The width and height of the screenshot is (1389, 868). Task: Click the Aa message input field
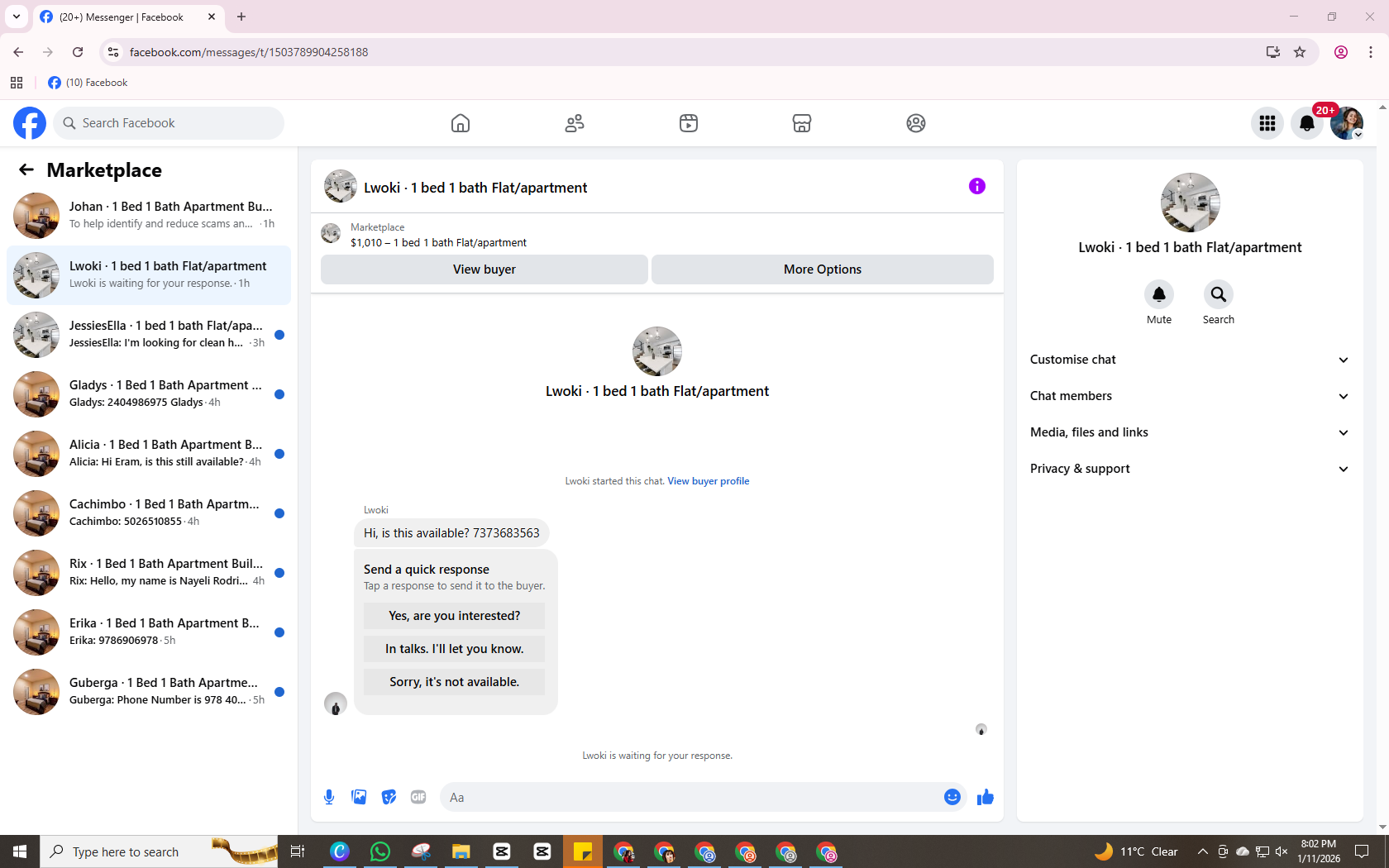(x=690, y=797)
